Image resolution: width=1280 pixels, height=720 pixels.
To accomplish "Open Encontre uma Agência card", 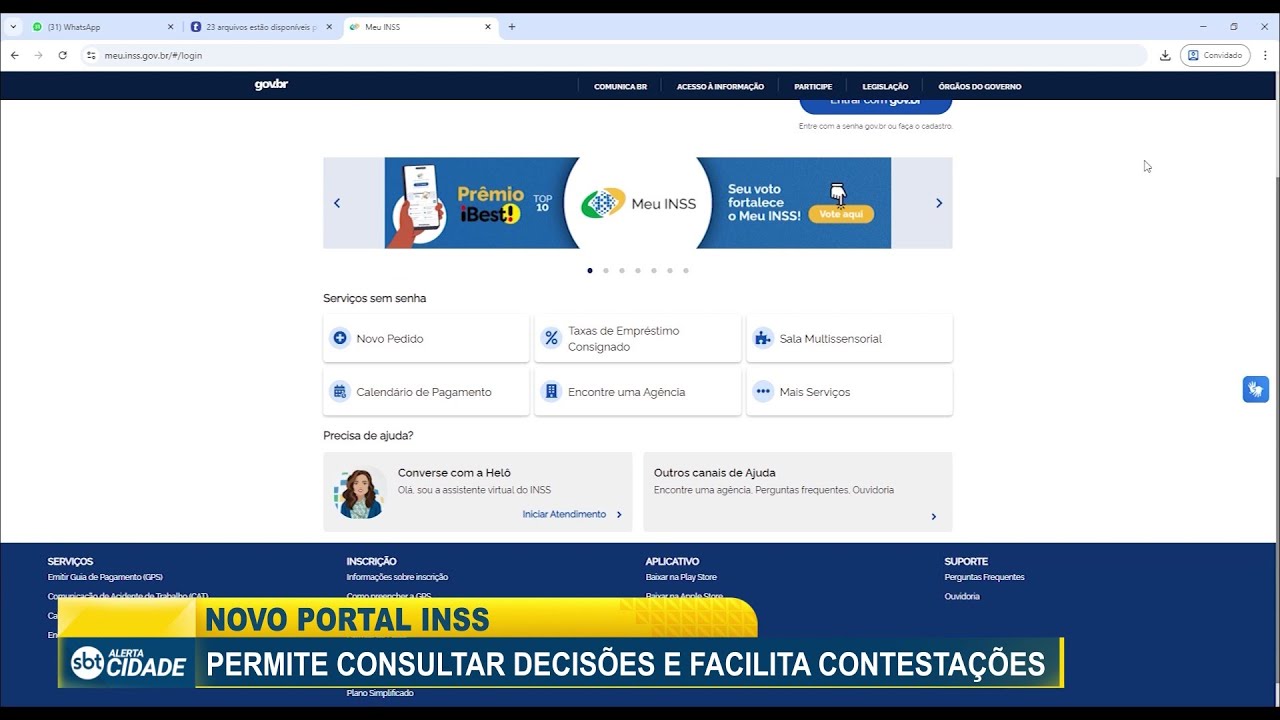I will point(638,392).
